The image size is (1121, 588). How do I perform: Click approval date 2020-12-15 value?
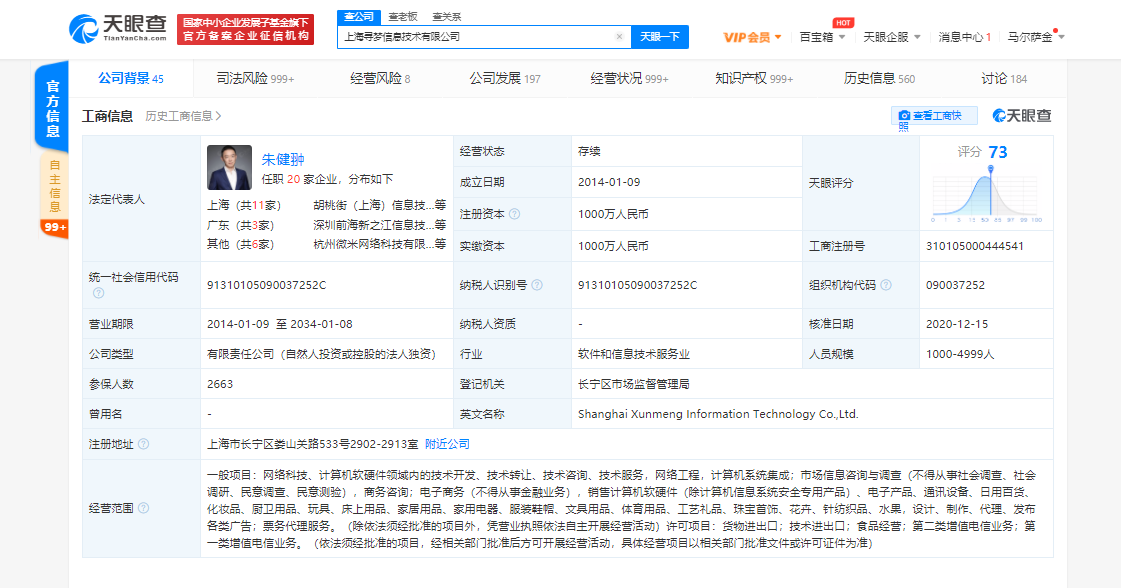click(x=957, y=324)
